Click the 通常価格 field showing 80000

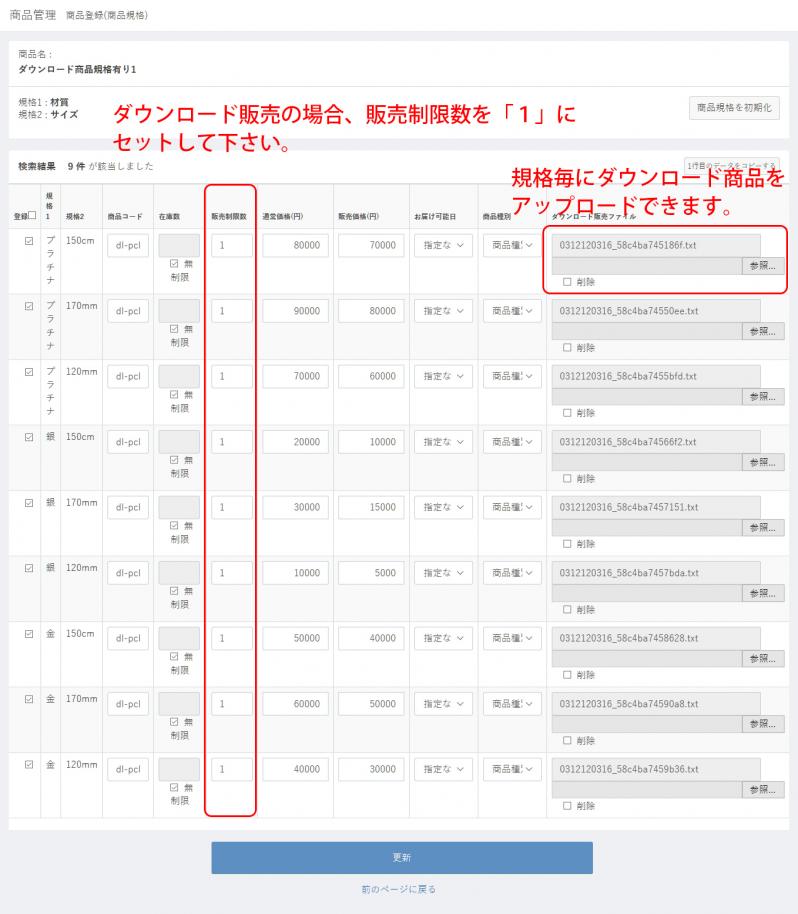pos(296,246)
